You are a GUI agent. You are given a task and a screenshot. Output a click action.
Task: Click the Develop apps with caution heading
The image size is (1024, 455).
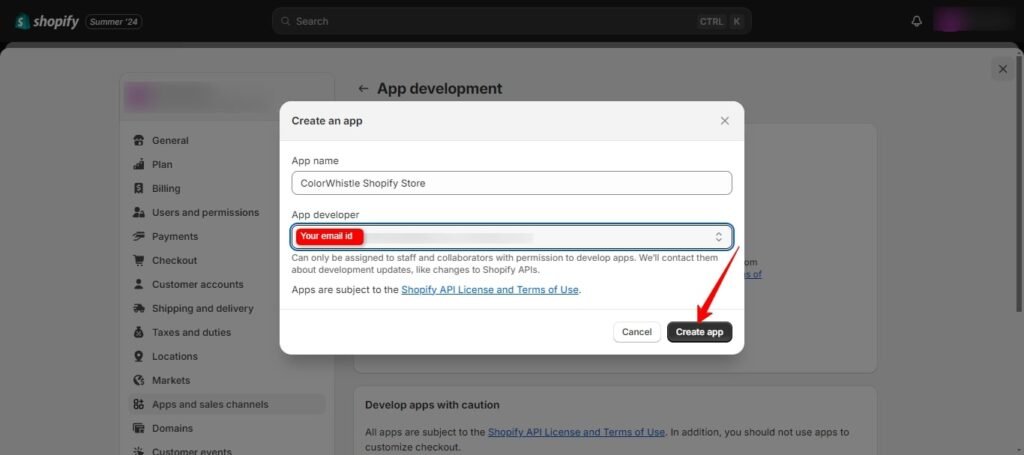432,405
